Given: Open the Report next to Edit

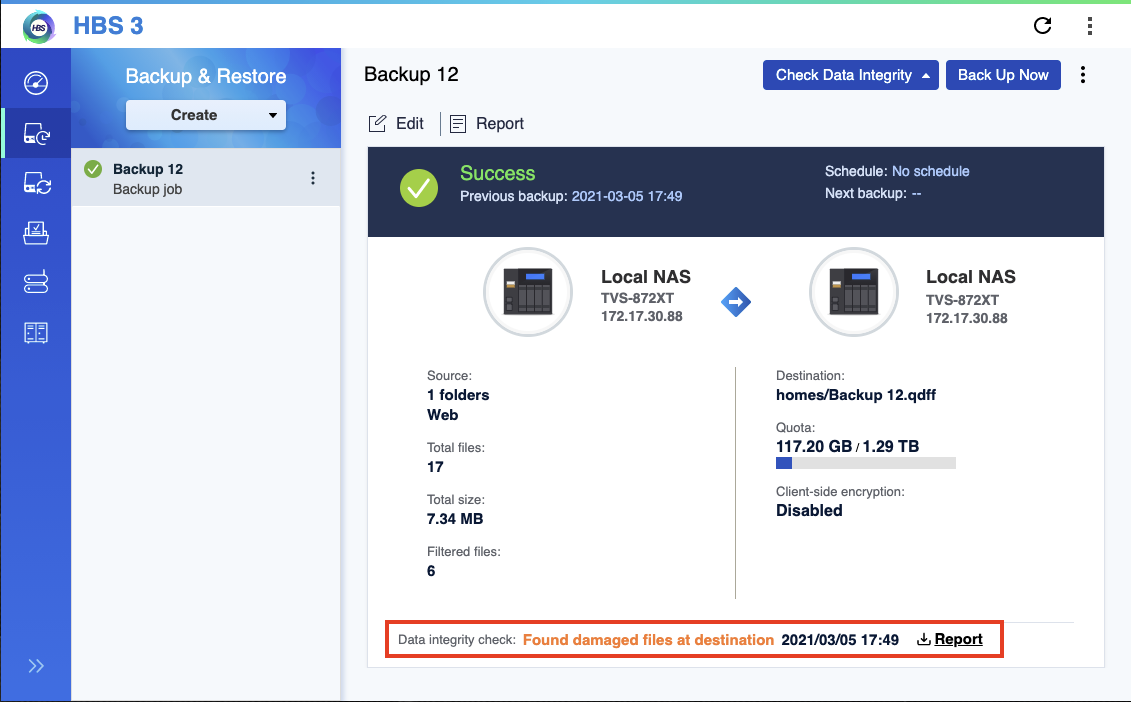Looking at the screenshot, I should pos(487,124).
